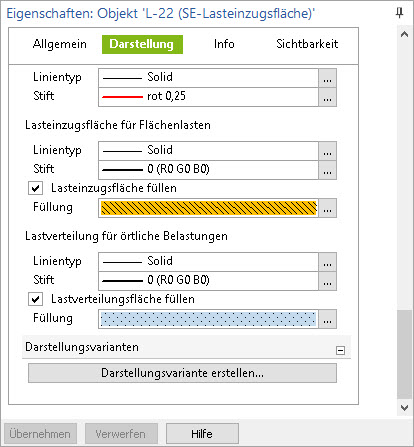Open ellipsis for örtliche Belastungen Linientyp

[327, 262]
